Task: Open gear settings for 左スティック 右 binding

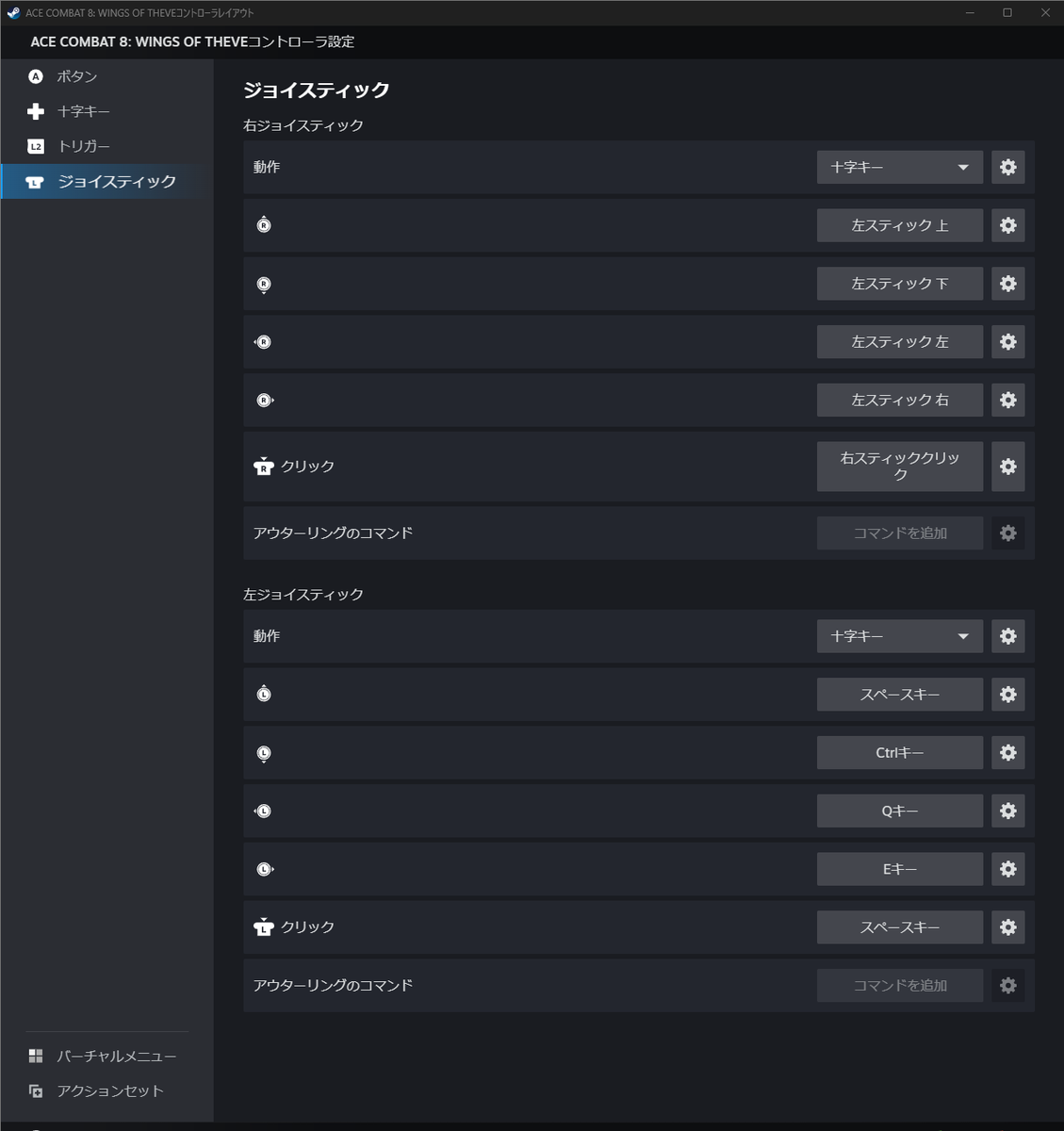Action: click(x=1007, y=400)
